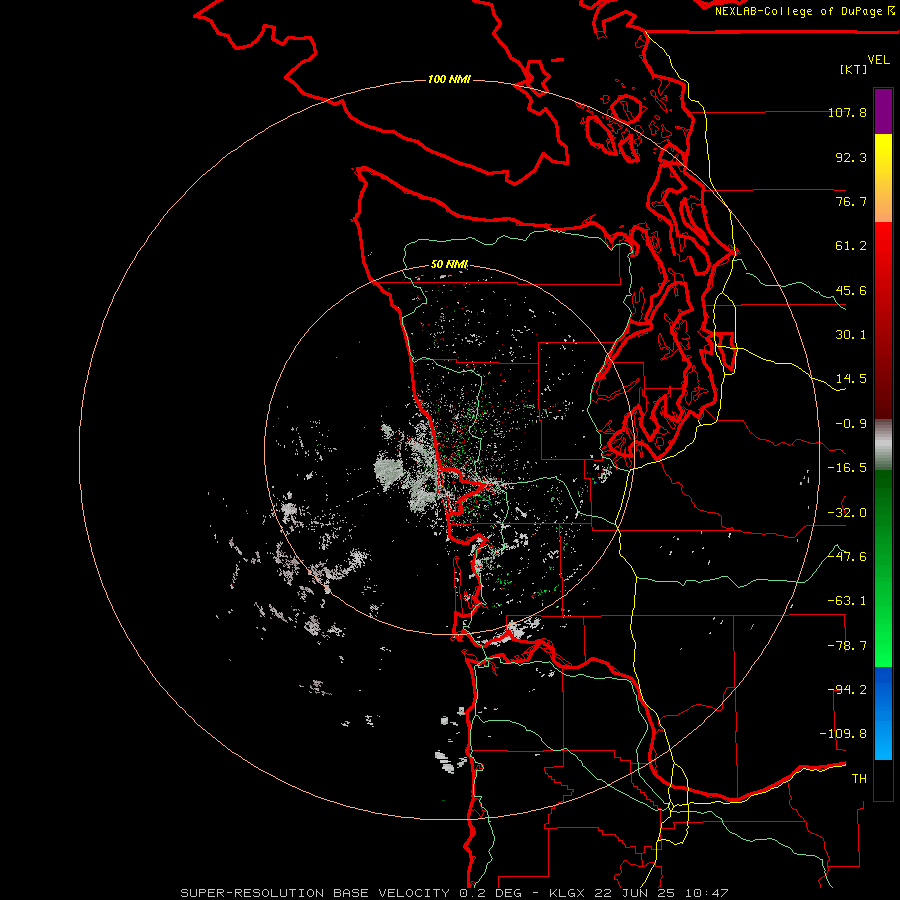Click the 107.8 legend value
This screenshot has width=900, height=900.
[847, 112]
